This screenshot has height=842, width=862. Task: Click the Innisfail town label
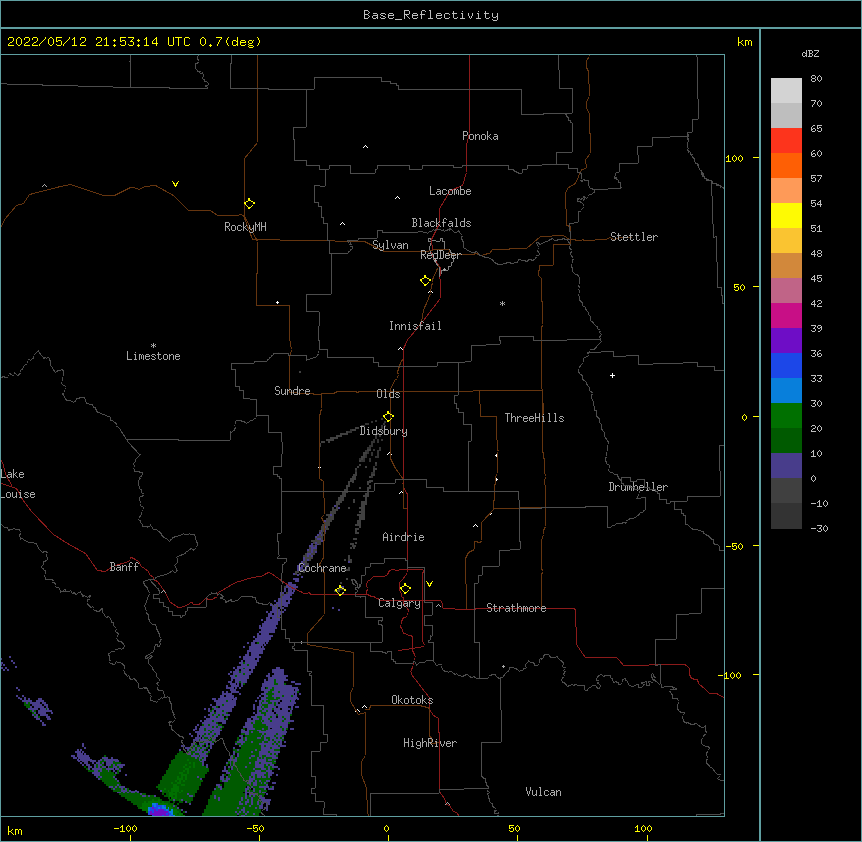(415, 326)
